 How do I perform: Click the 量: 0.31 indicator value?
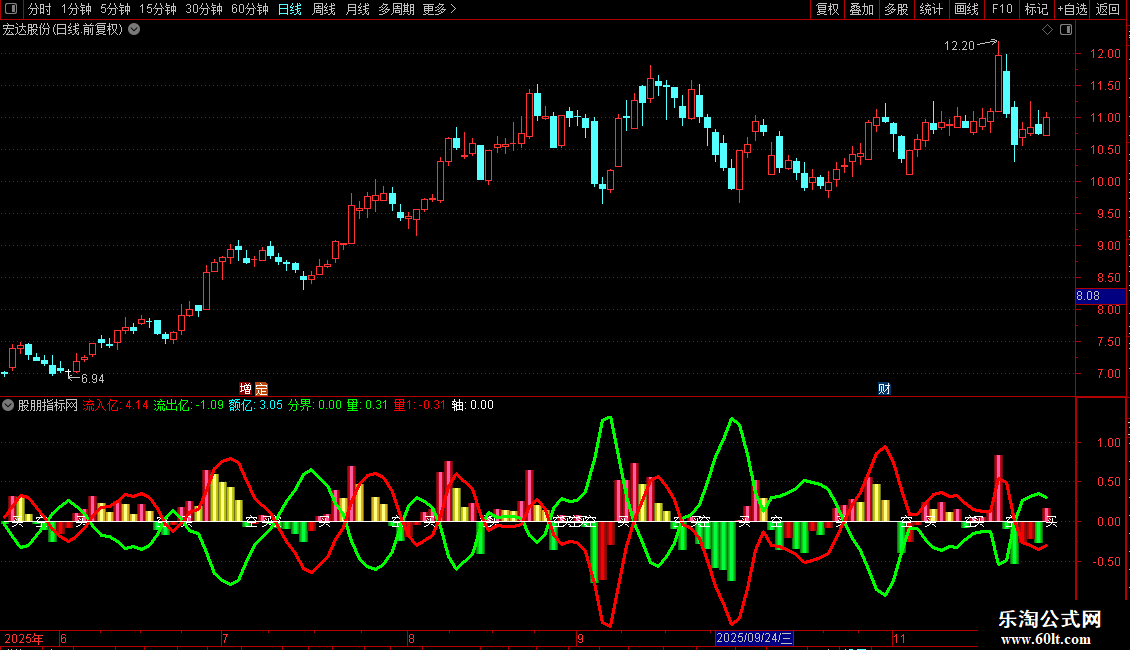(x=367, y=405)
